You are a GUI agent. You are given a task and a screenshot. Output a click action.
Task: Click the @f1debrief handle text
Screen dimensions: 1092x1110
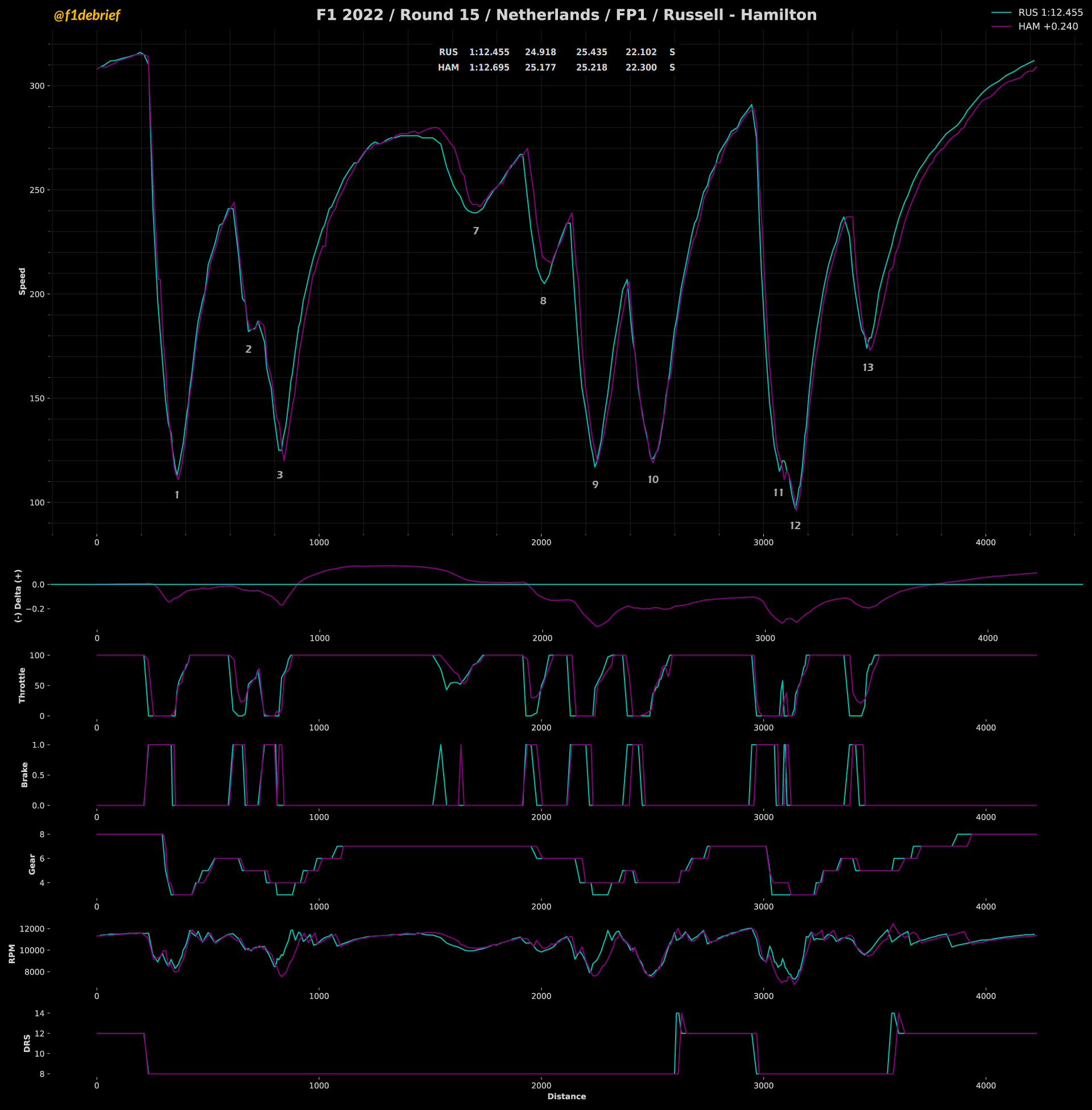[86, 15]
